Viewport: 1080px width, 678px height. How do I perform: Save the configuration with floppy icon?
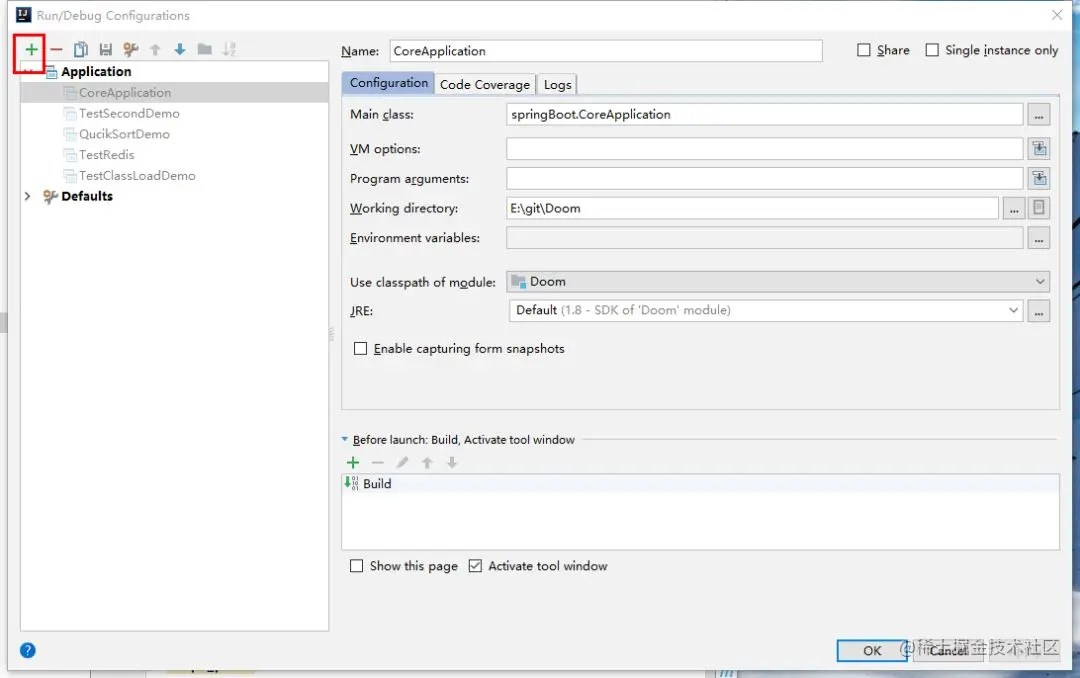tap(105, 49)
